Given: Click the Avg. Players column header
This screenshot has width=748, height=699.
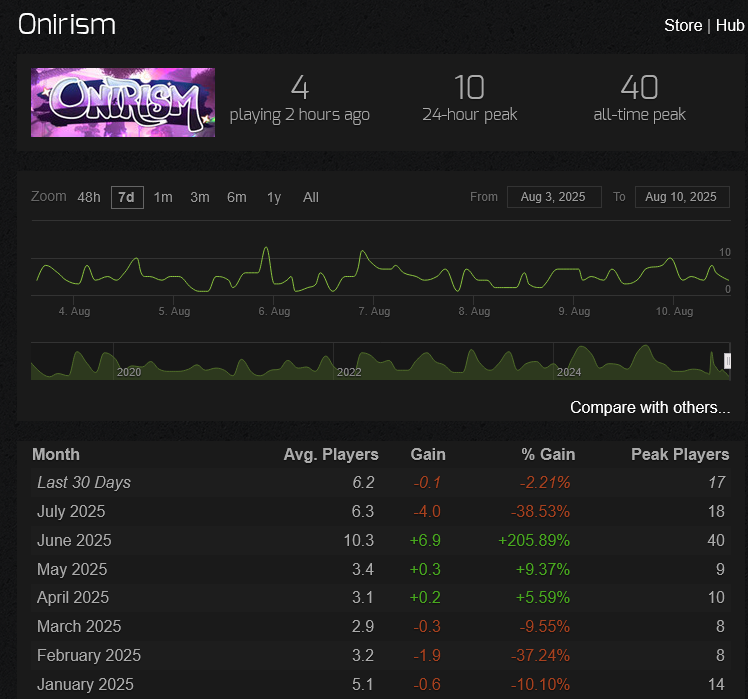Looking at the screenshot, I should pos(331,454).
